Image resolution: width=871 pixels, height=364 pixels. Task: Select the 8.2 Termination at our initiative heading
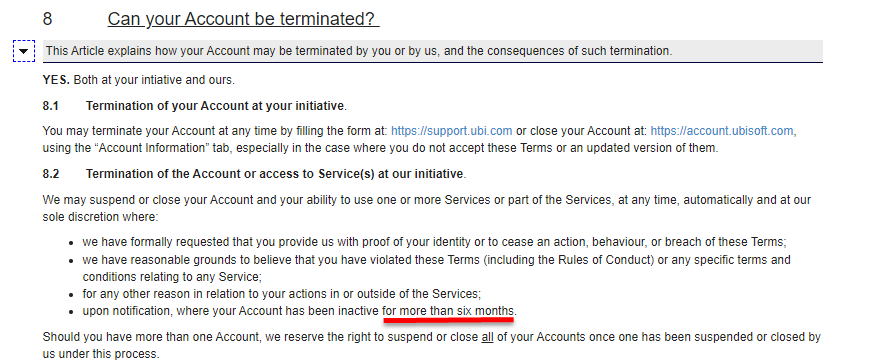pos(254,174)
